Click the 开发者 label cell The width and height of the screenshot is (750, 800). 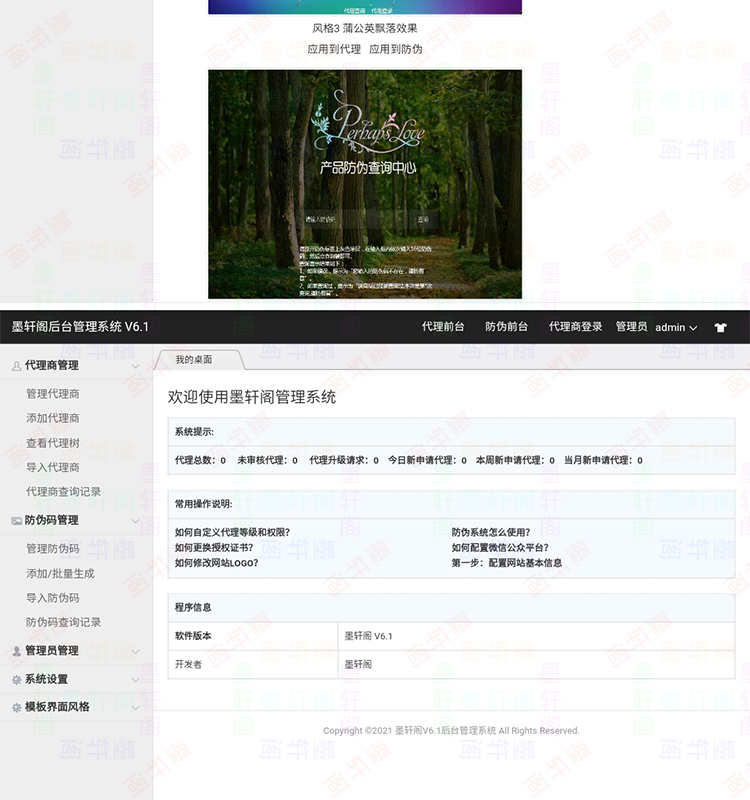(x=253, y=664)
